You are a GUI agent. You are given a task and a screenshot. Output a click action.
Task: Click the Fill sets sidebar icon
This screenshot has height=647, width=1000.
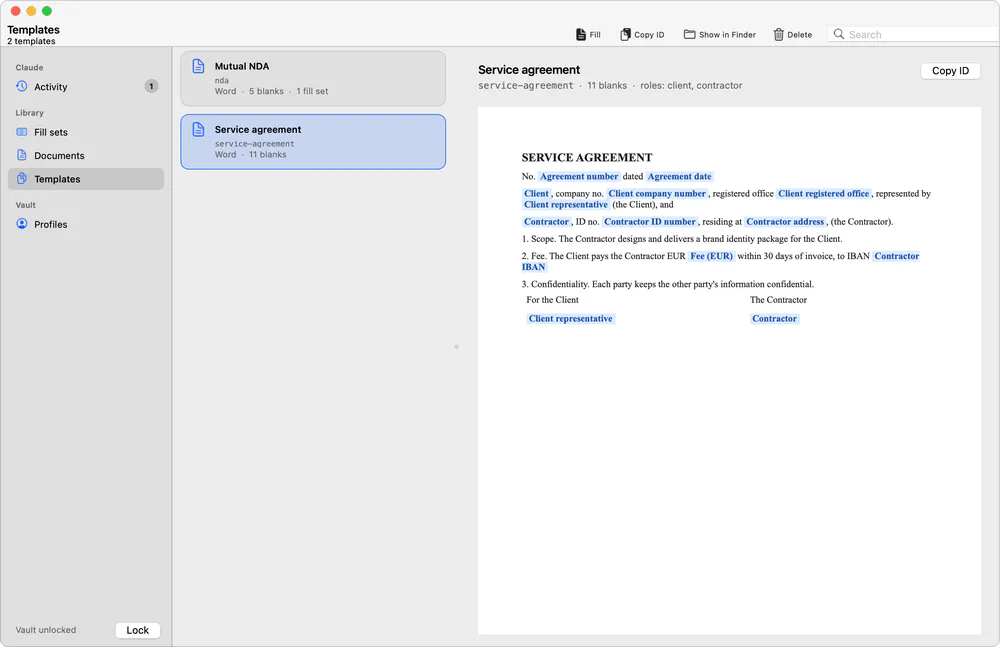click(22, 132)
